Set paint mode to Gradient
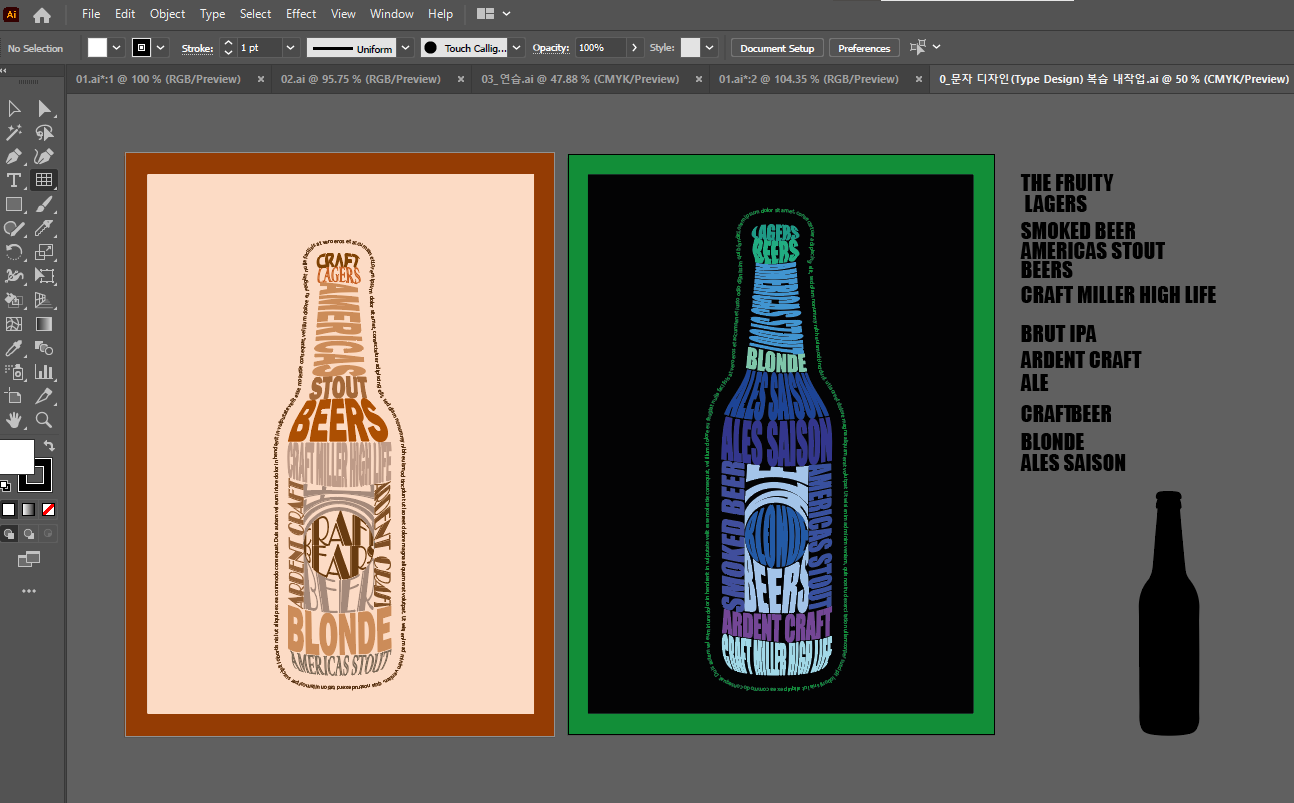The image size is (1294, 803). (x=28, y=510)
